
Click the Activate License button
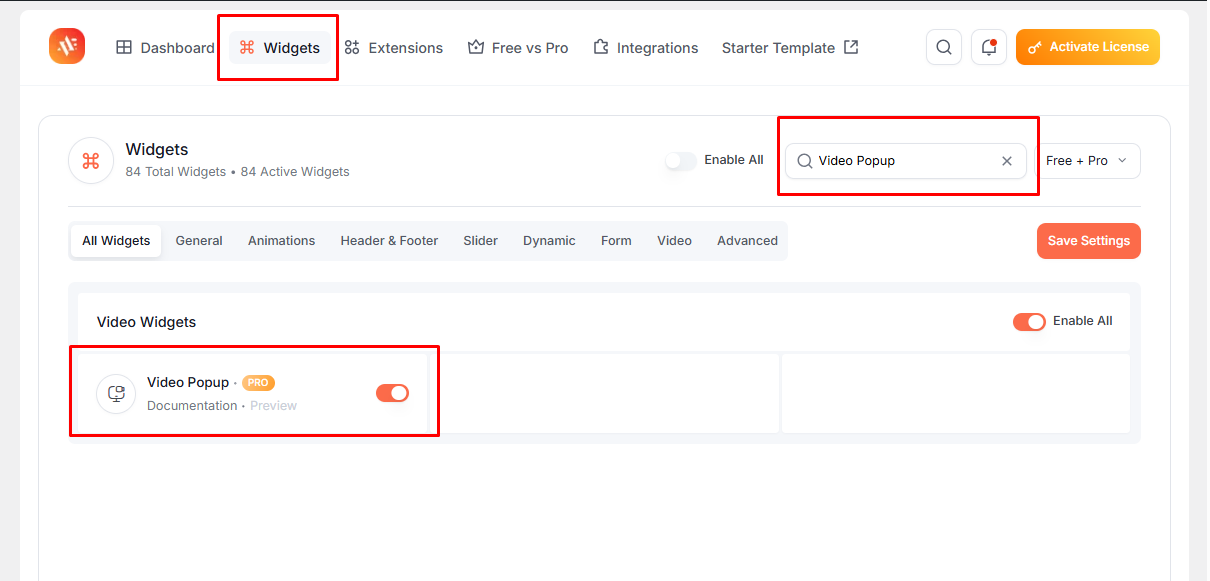1088,47
